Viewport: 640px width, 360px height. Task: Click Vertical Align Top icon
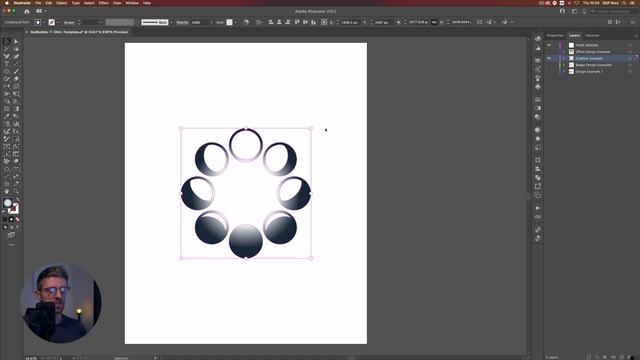[297, 22]
